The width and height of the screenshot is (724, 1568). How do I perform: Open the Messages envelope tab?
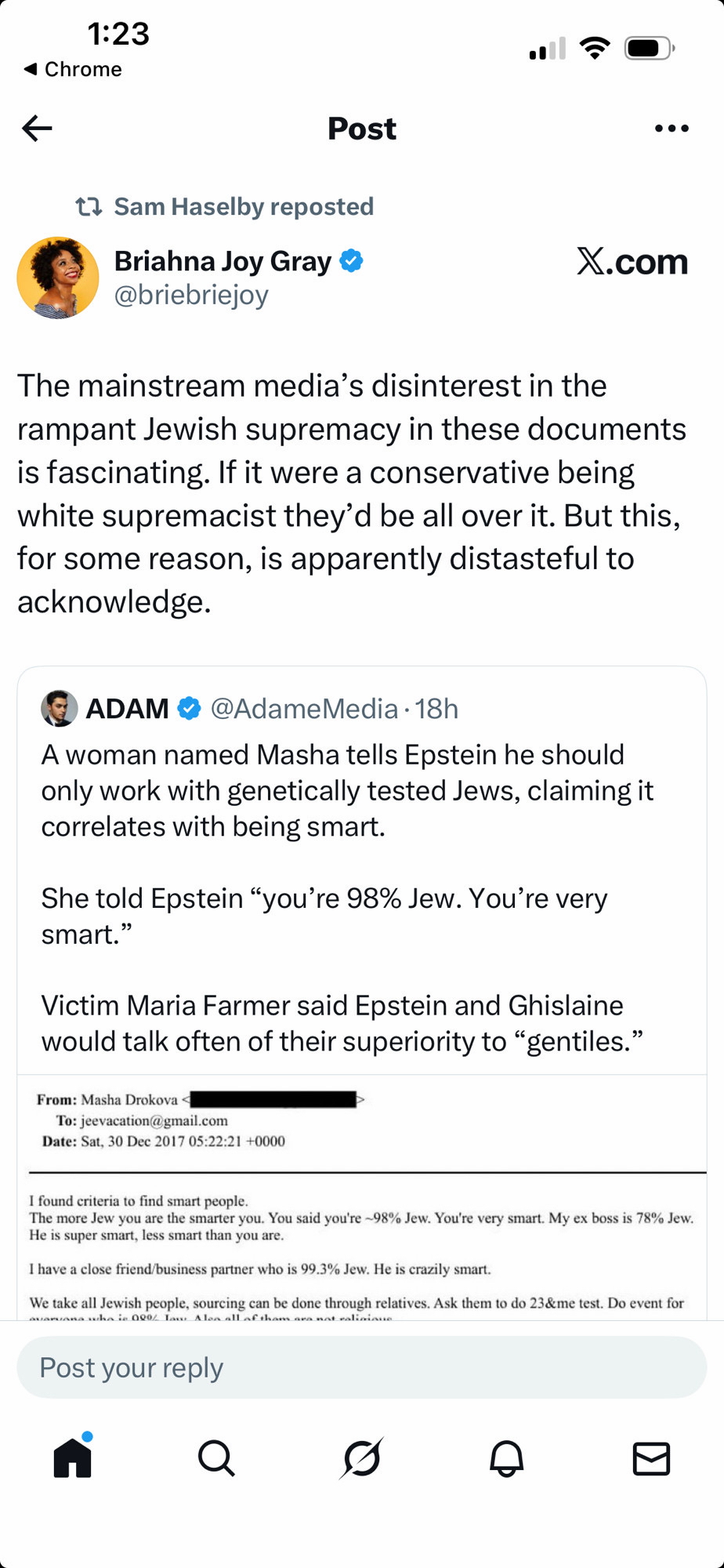coord(651,1459)
